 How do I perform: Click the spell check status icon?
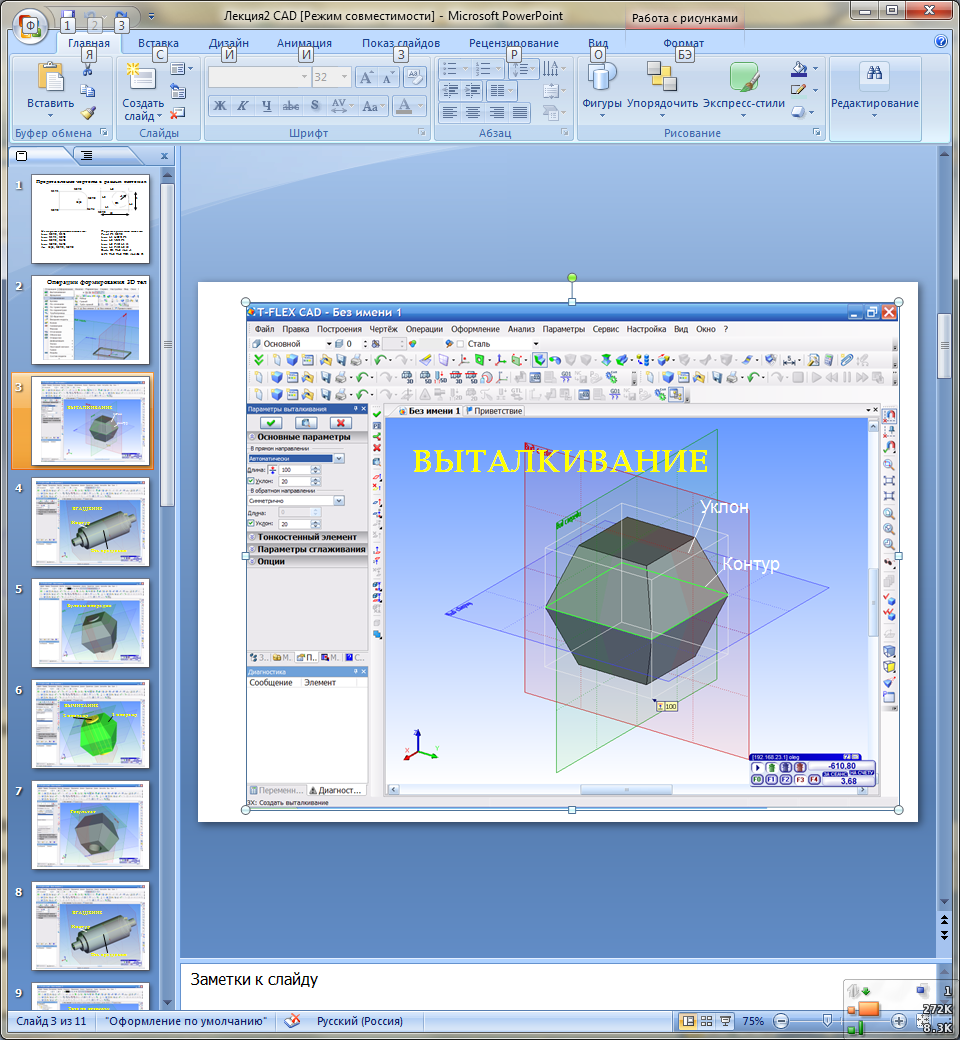292,1021
